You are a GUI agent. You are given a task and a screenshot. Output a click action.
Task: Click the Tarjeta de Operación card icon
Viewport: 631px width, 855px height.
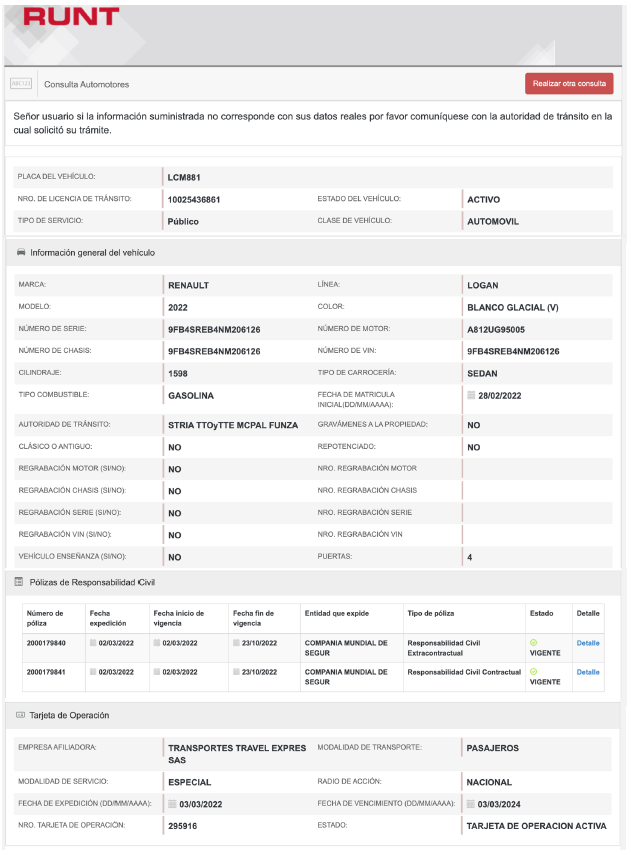(x=20, y=716)
